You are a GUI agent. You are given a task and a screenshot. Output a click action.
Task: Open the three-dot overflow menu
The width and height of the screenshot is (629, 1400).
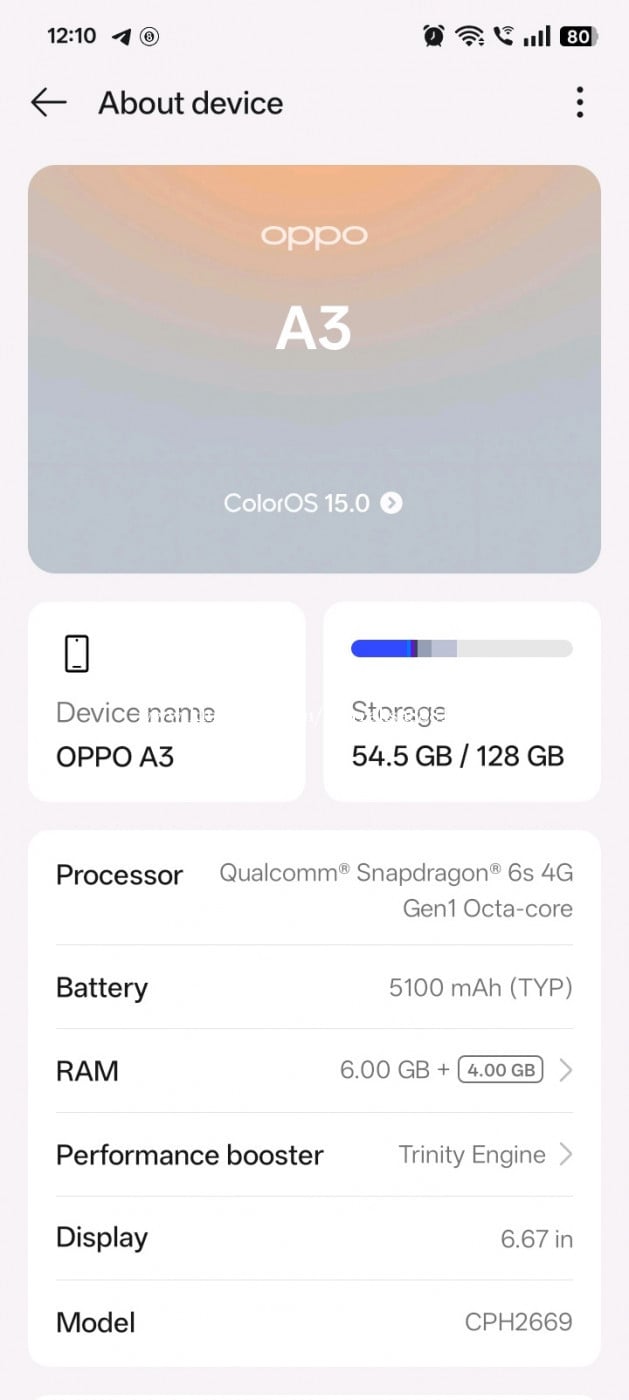tap(579, 102)
